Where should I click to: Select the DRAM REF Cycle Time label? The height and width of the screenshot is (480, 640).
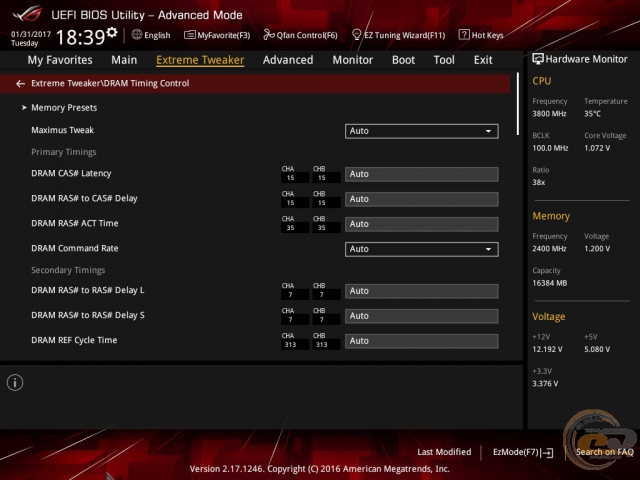point(74,340)
